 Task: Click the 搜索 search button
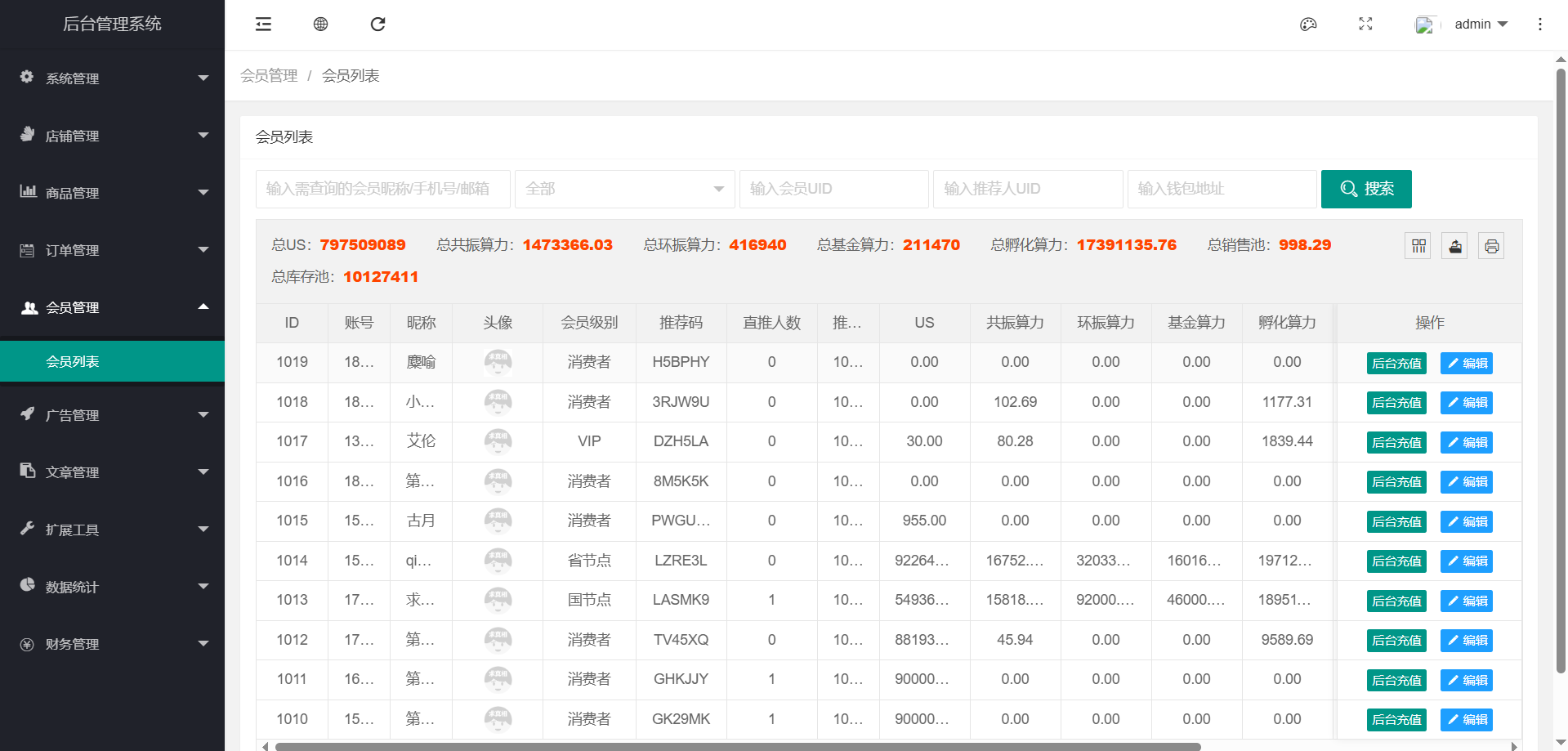pos(1365,189)
